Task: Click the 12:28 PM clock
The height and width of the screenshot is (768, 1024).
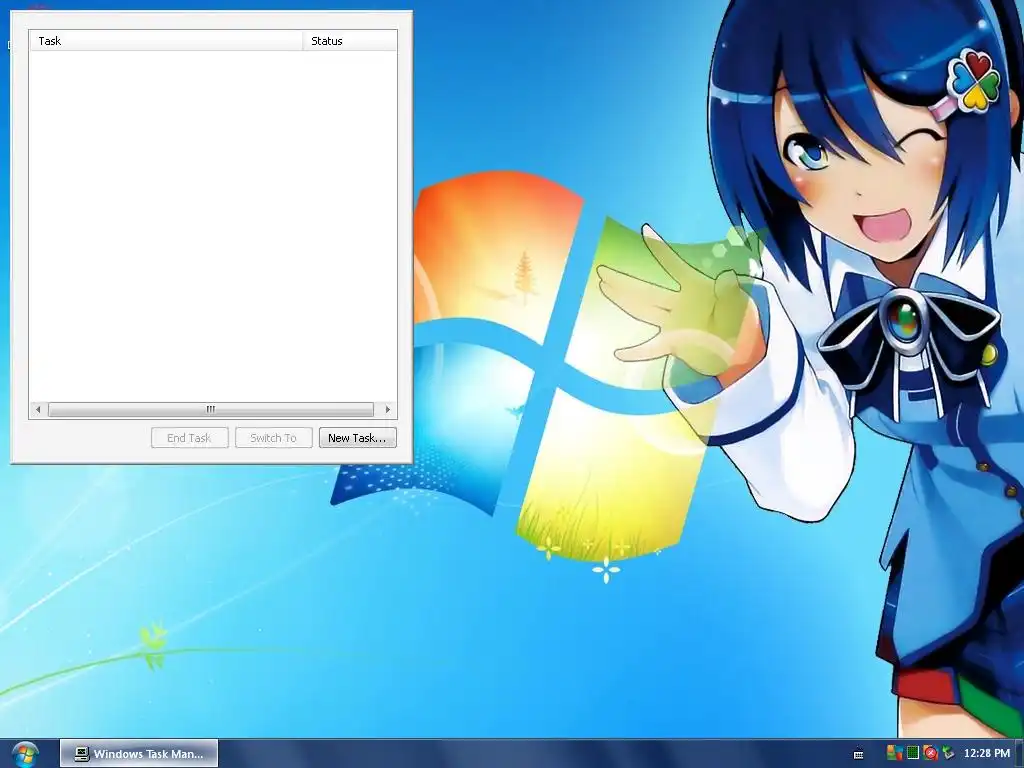Action: [x=987, y=754]
